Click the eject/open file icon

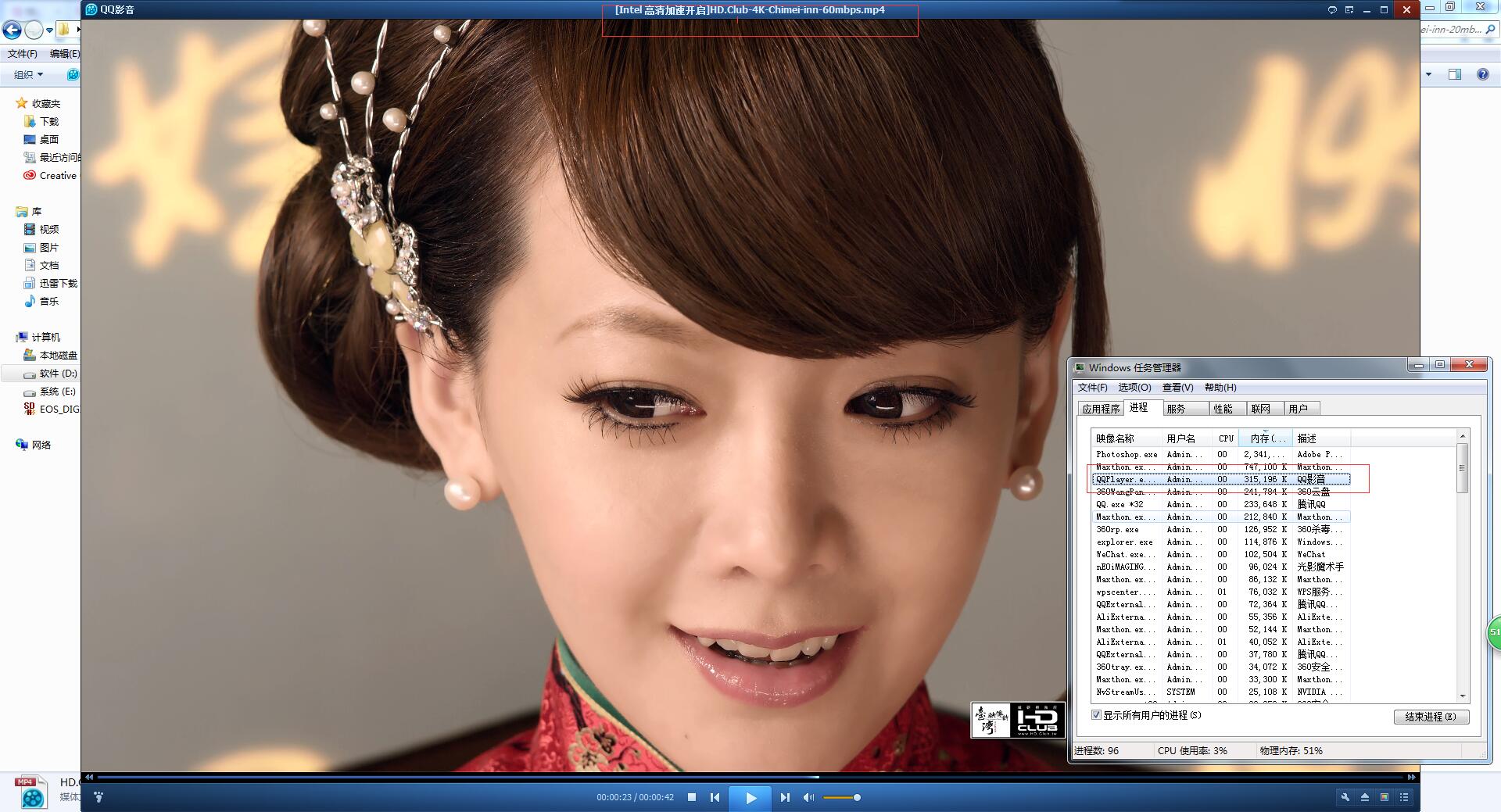1365,797
